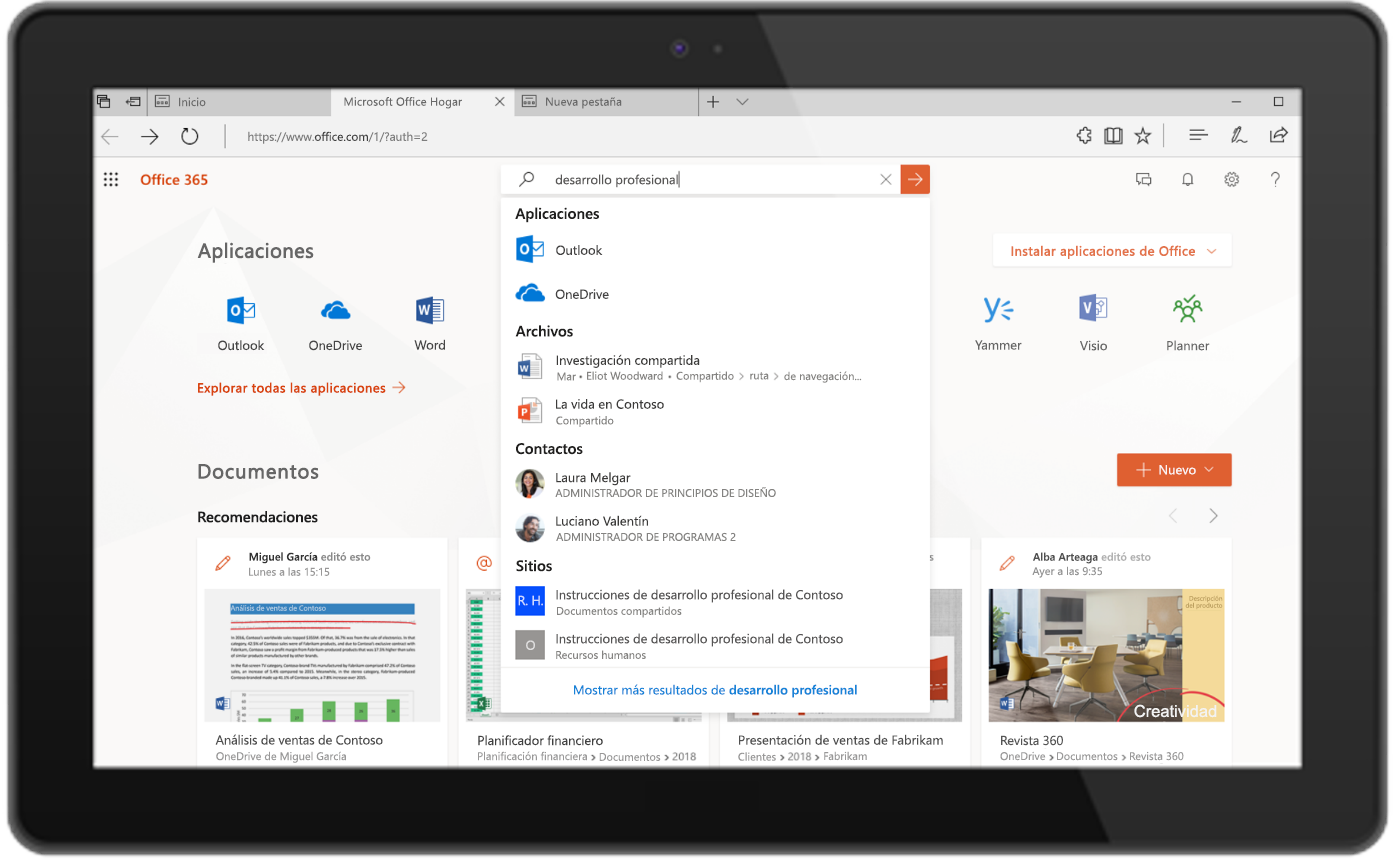Submit search with the orange arrow button

[x=915, y=179]
